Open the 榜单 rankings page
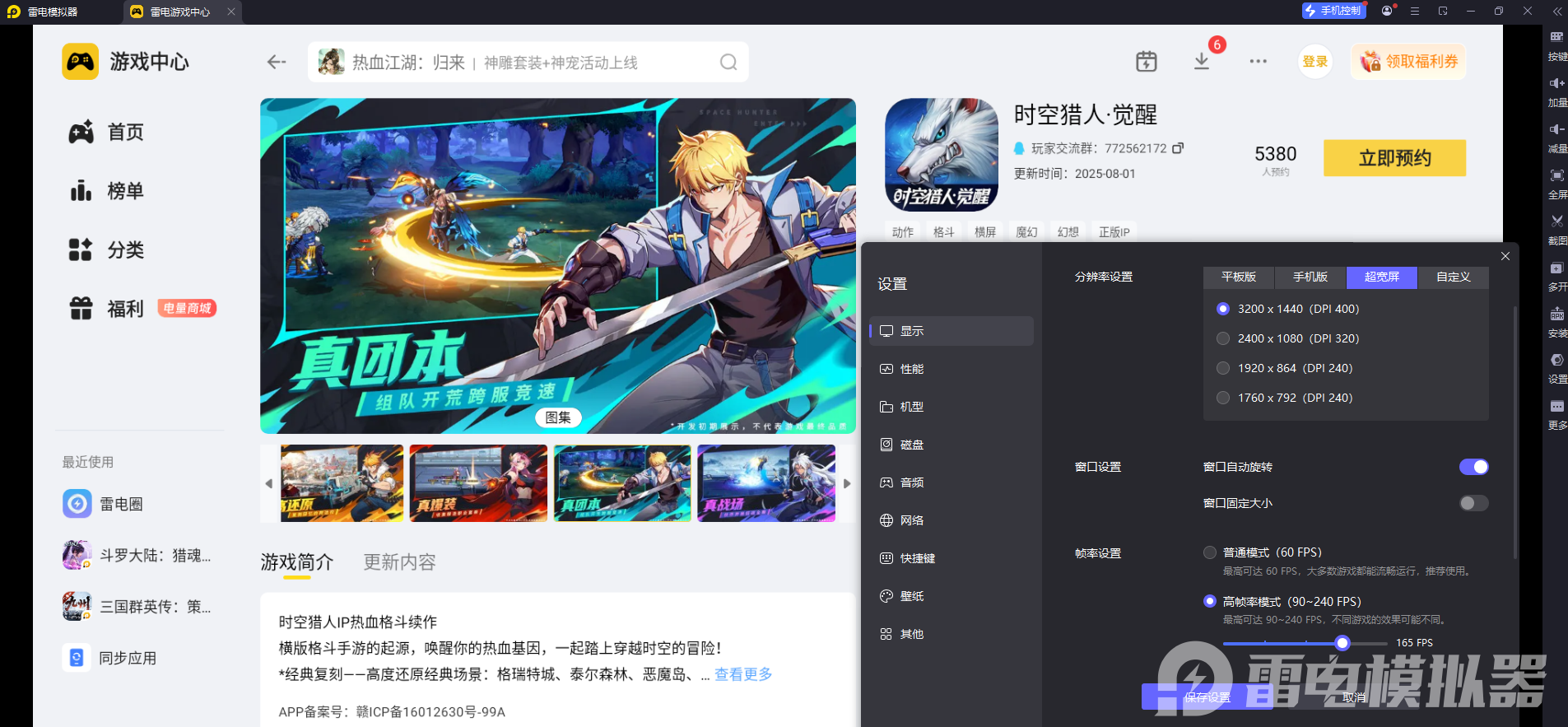 tap(106, 191)
